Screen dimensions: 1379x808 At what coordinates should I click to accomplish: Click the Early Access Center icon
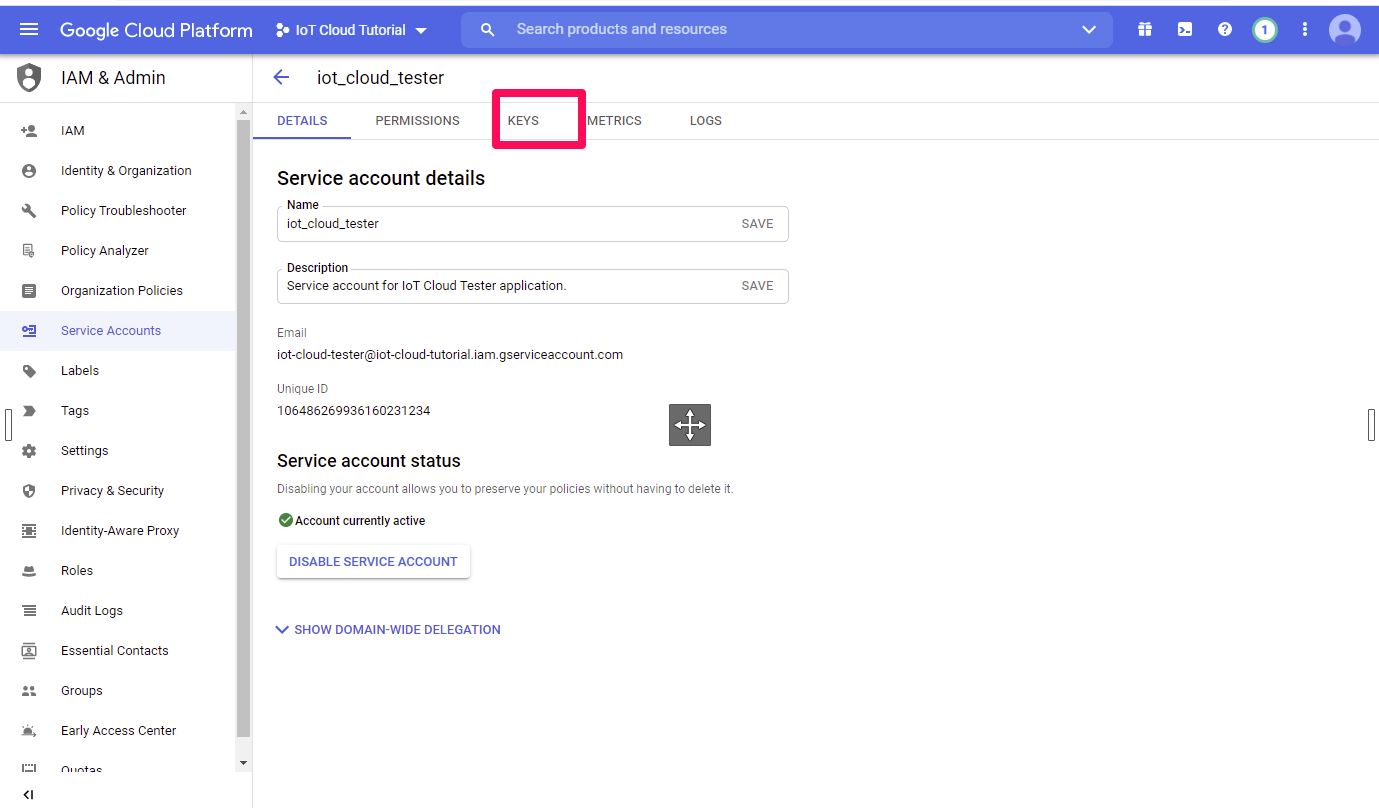point(29,731)
